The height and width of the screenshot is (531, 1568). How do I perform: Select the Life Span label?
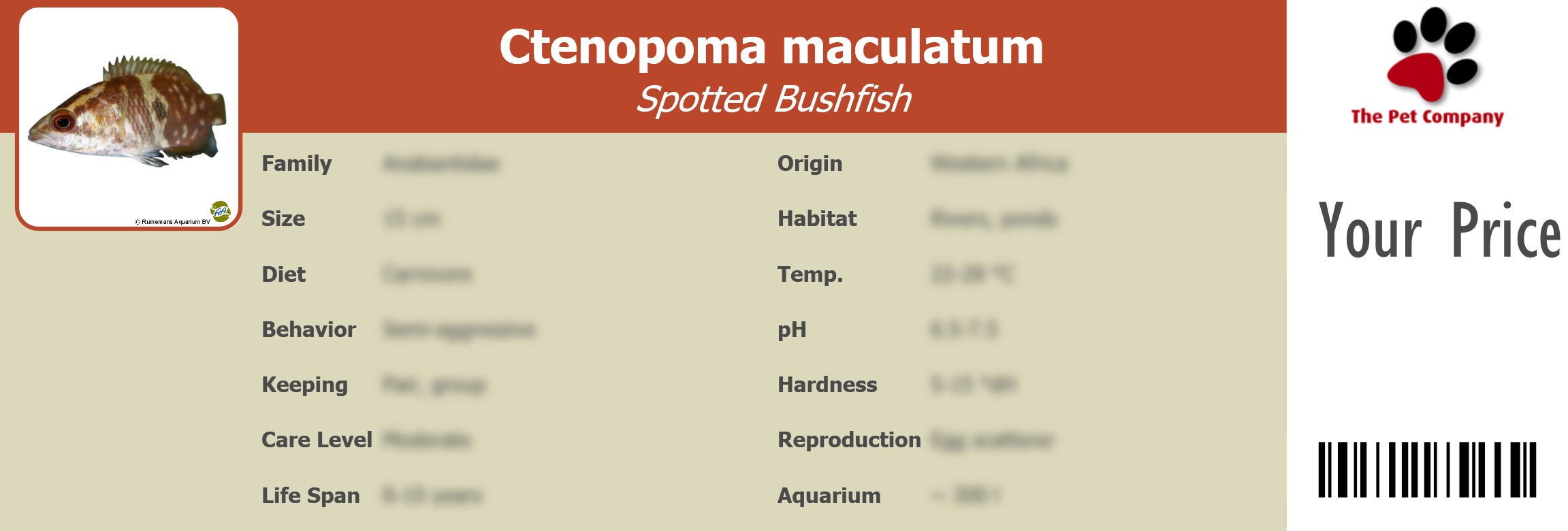pyautogui.click(x=310, y=496)
